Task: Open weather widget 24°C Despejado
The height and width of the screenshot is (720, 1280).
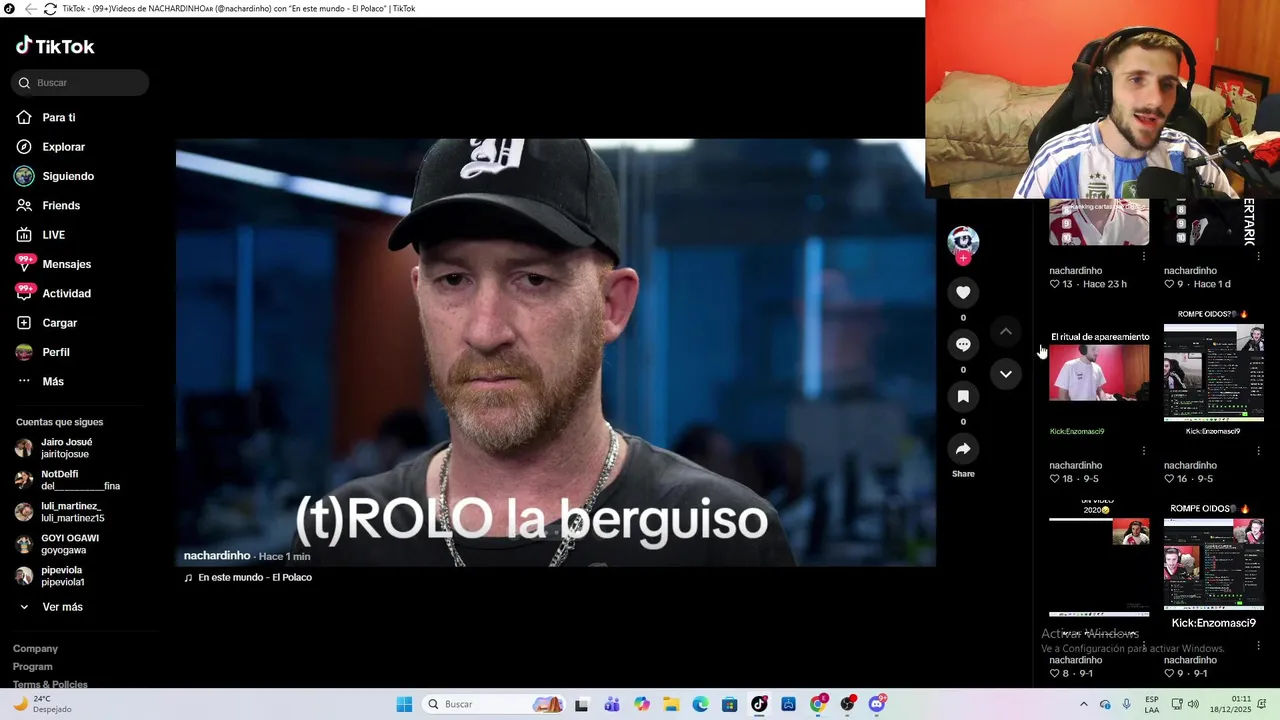Action: click(43, 704)
